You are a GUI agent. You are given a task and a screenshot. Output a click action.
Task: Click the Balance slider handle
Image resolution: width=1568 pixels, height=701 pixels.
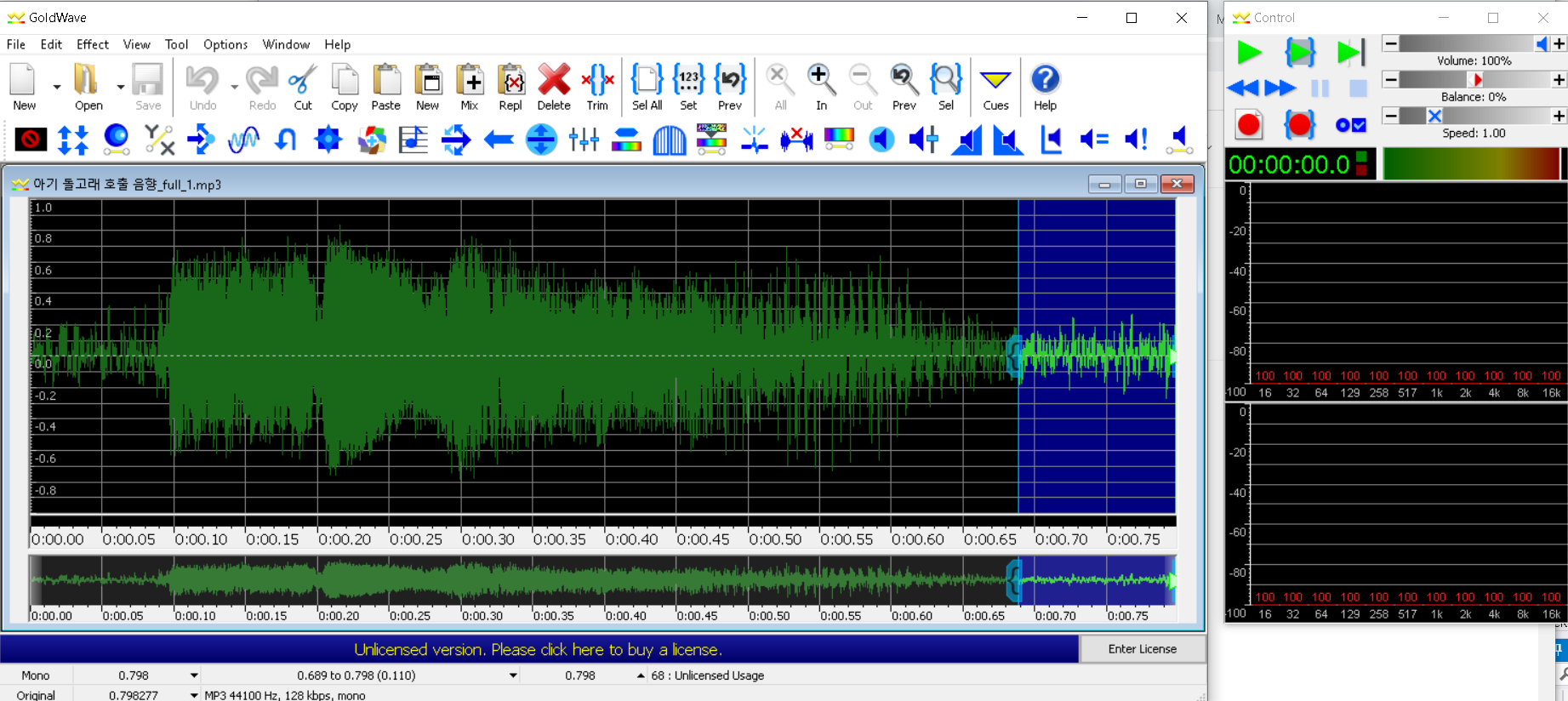pos(1477,79)
